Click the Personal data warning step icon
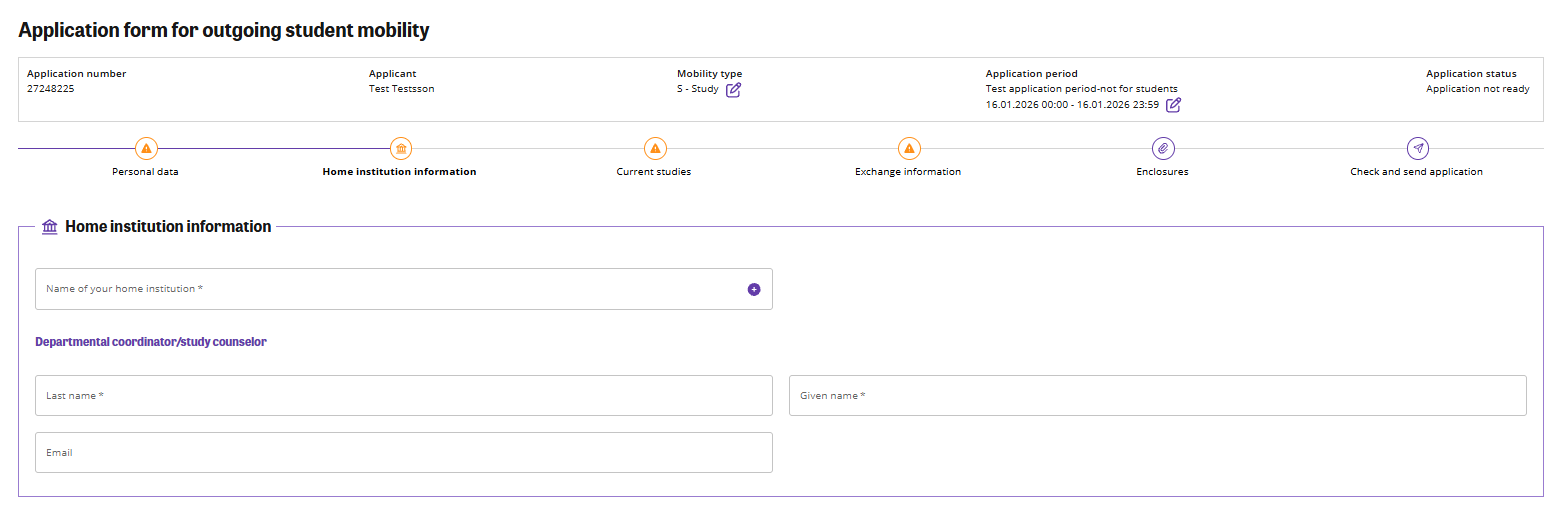1563x512 pixels. pyautogui.click(x=146, y=149)
